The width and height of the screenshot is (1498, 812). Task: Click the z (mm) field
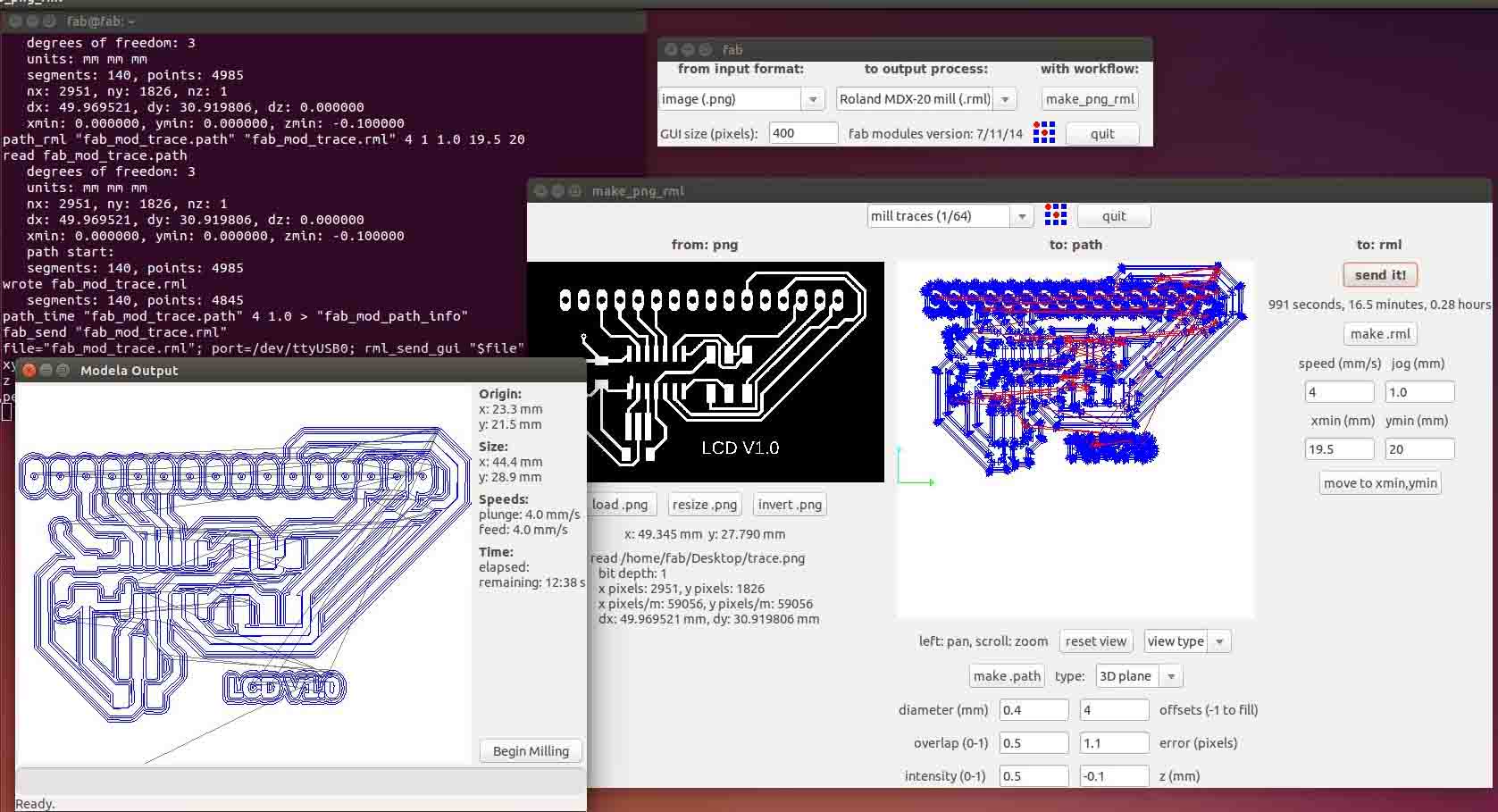pos(1114,776)
